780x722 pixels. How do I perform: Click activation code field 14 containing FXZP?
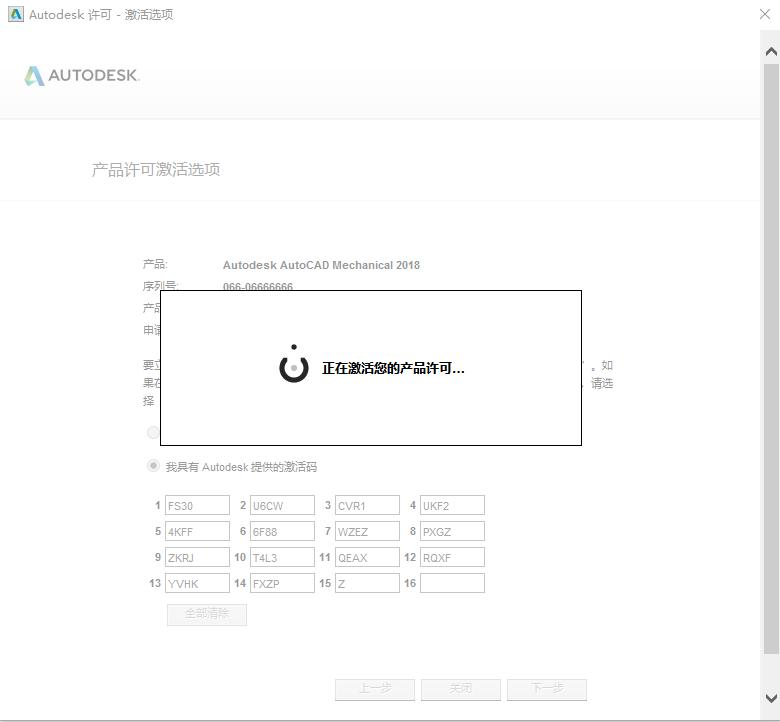[x=283, y=583]
